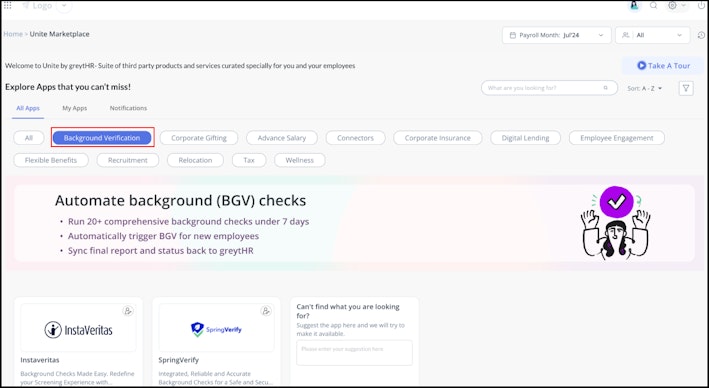Switch to the Notifications tab
This screenshot has width=709, height=388.
[128, 108]
